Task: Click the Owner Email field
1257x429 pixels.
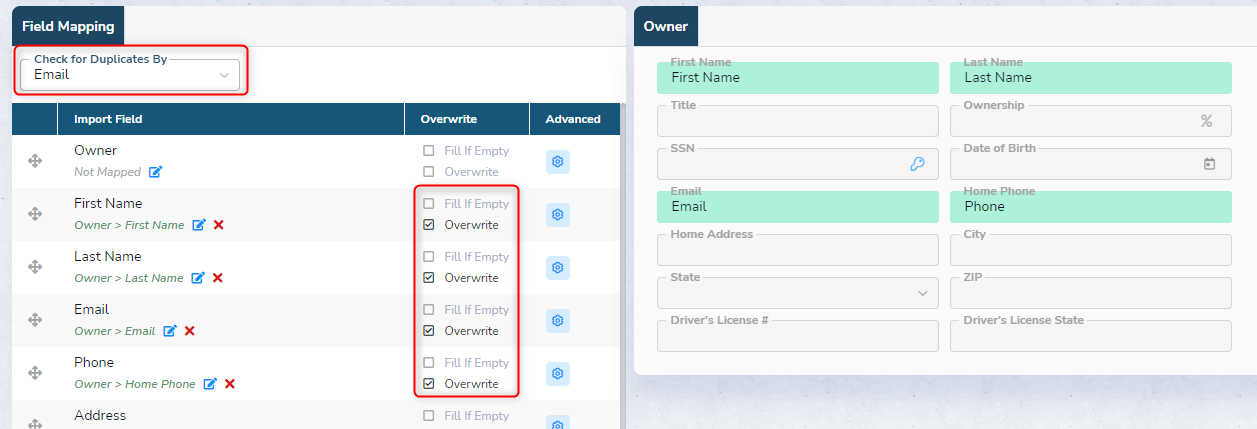Action: click(798, 207)
